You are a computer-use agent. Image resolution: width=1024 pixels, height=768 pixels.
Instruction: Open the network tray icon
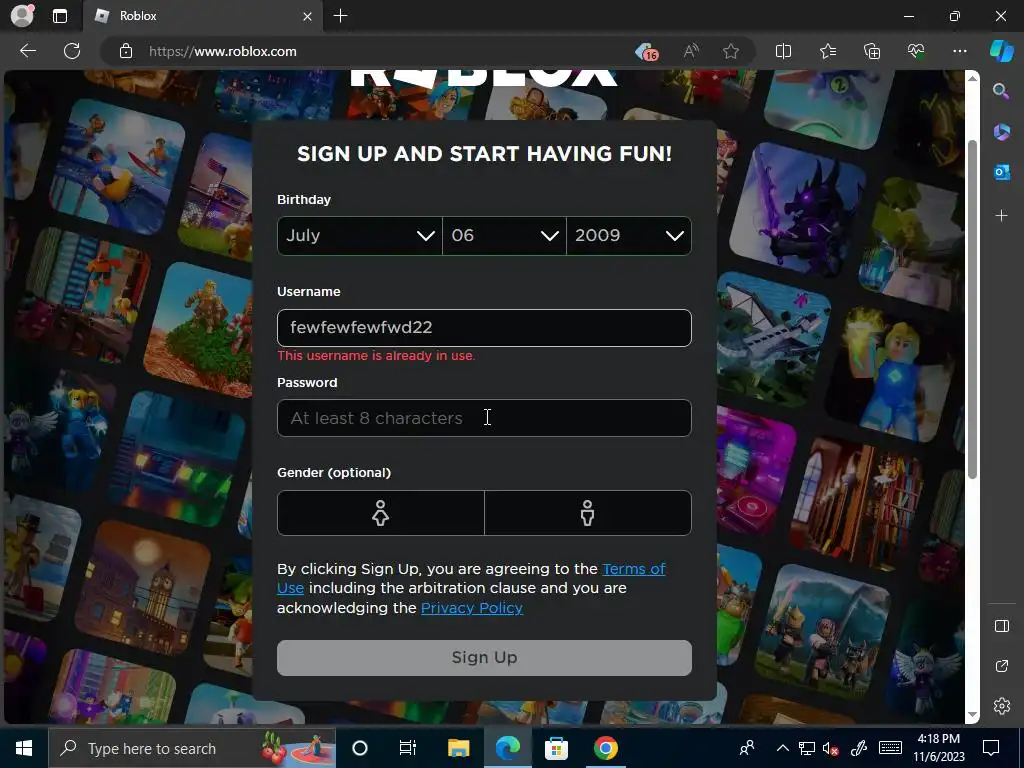click(807, 748)
